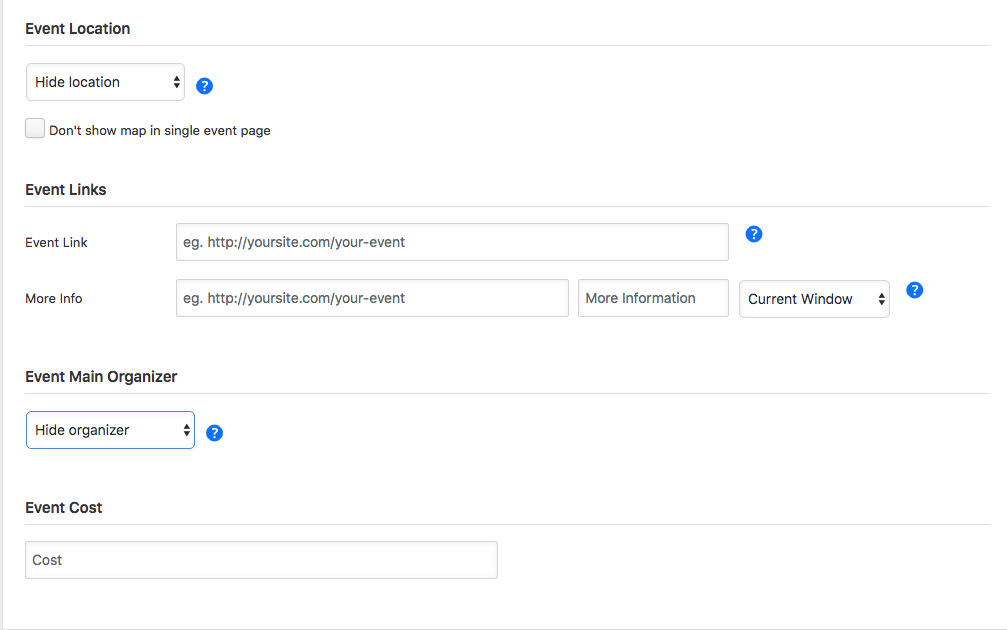Open the Hide location dropdown
This screenshot has height=630, width=1007.
(105, 82)
